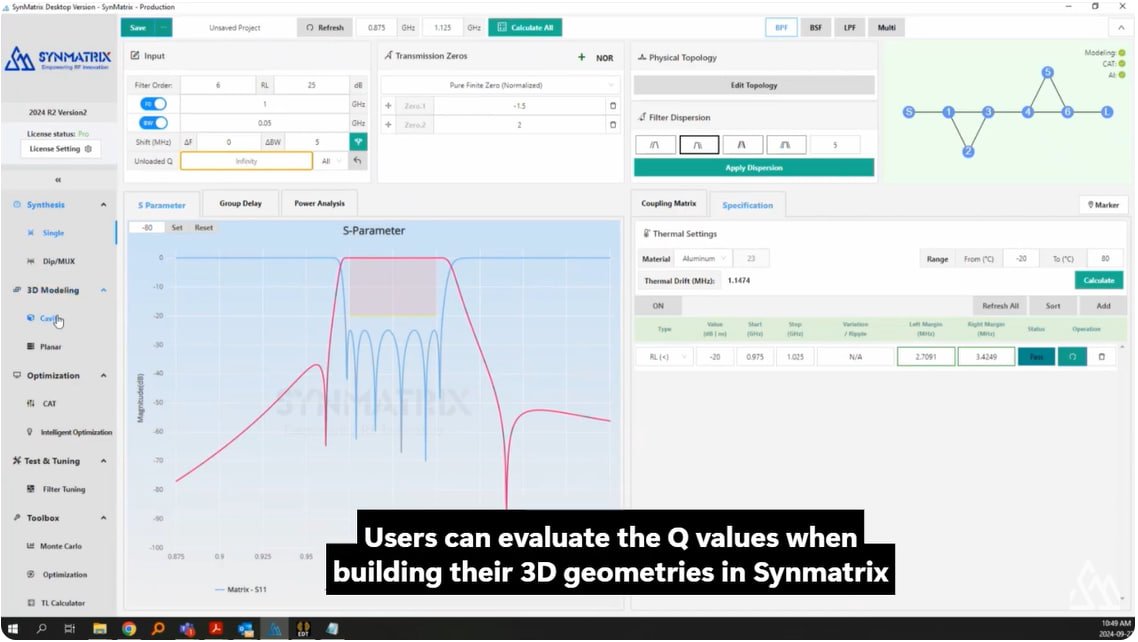Viewport: 1138px width, 642px height.
Task: Click the Add specification button
Action: [1102, 305]
